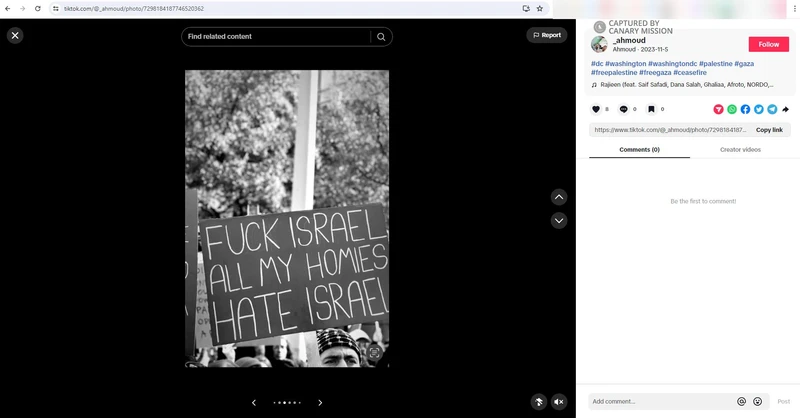
Task: Go to the next post with down chevron
Action: pos(559,220)
